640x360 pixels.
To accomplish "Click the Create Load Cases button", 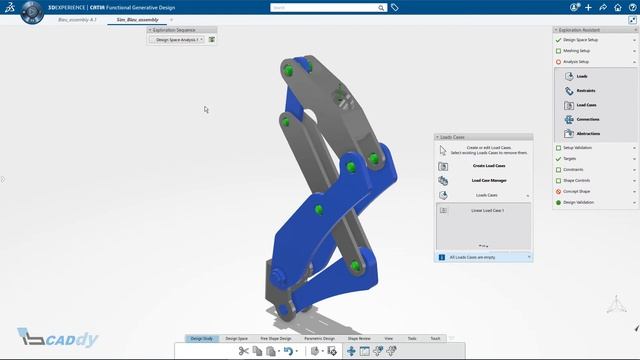I will pyautogui.click(x=489, y=166).
